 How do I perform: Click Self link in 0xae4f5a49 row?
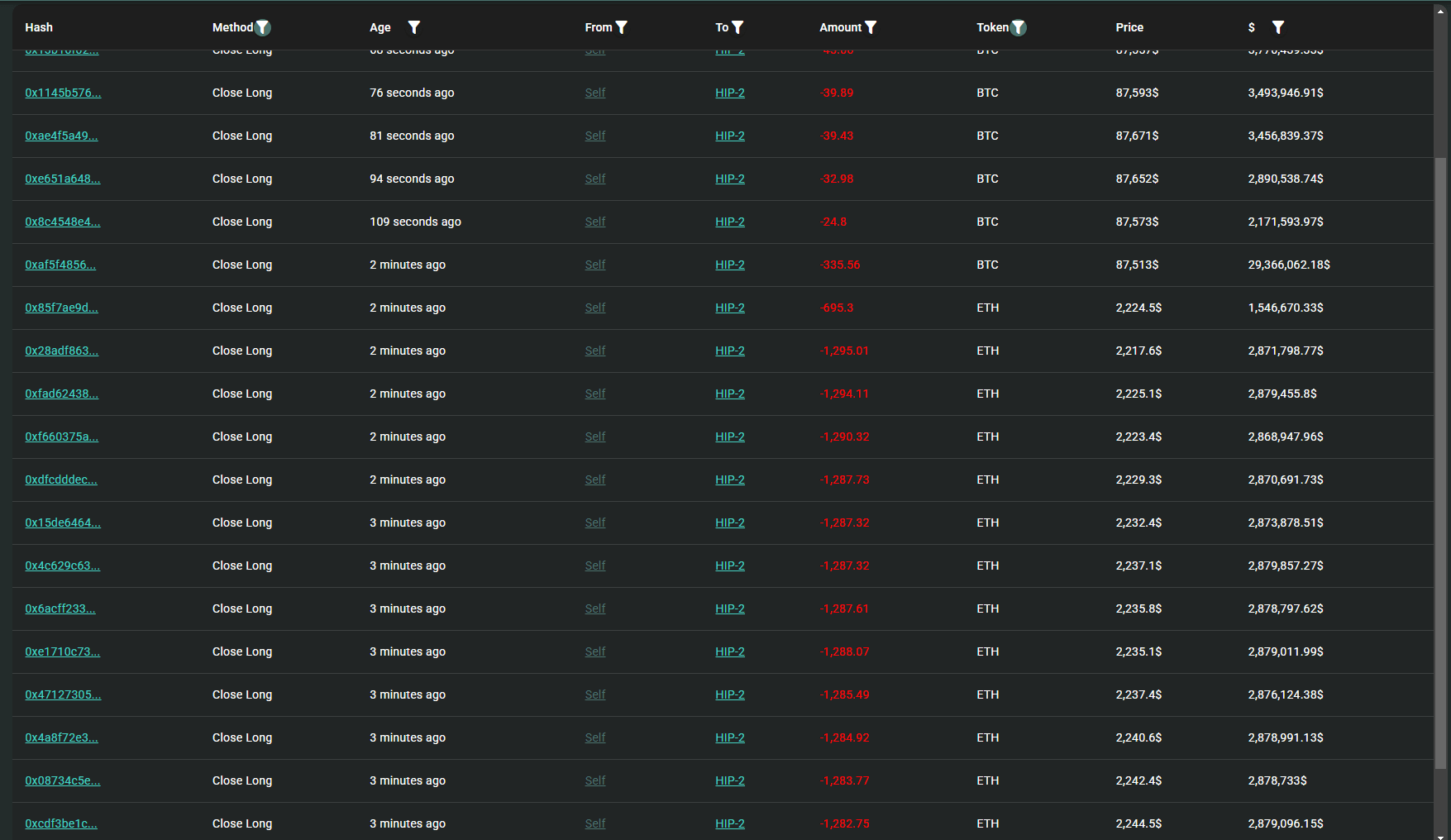pyautogui.click(x=595, y=136)
